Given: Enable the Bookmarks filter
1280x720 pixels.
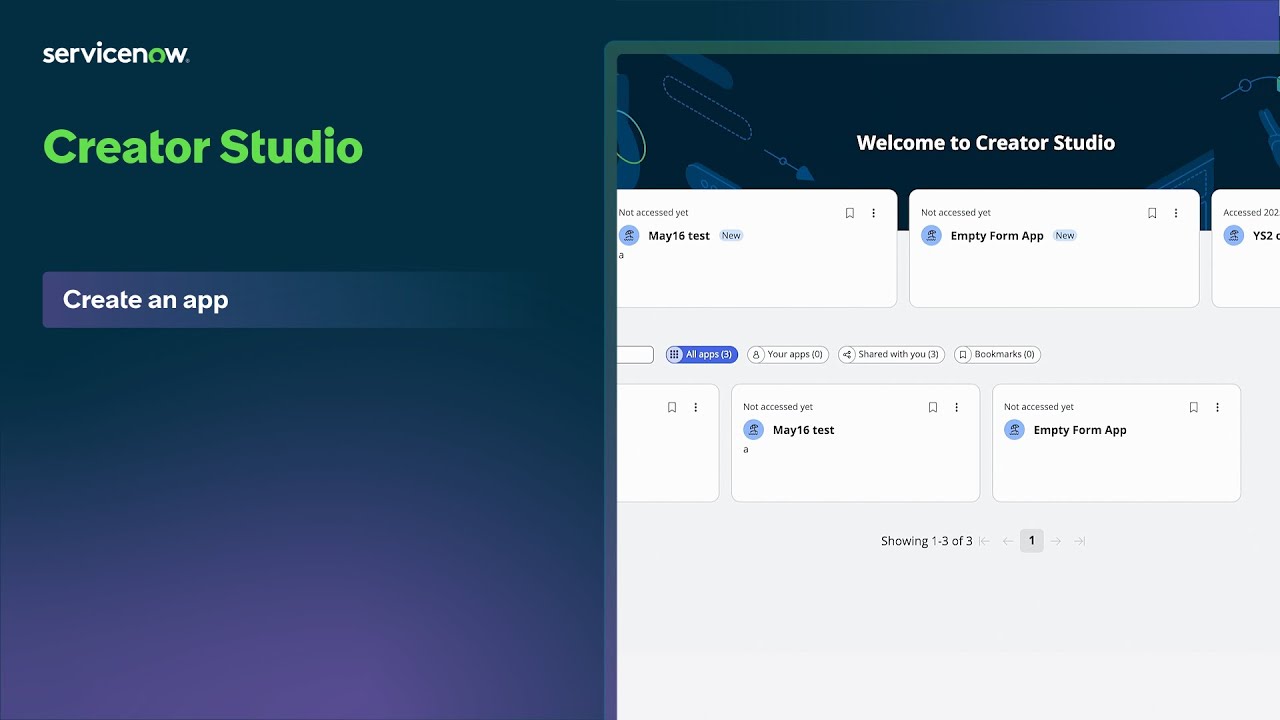Looking at the screenshot, I should tap(997, 354).
